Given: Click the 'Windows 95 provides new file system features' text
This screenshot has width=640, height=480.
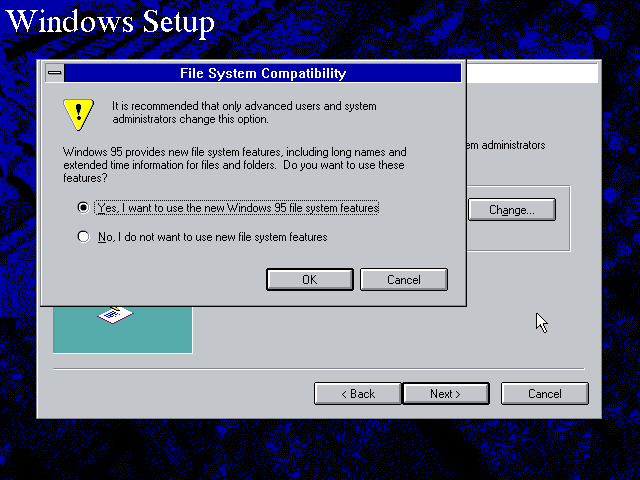Looking at the screenshot, I should [x=235, y=165].
